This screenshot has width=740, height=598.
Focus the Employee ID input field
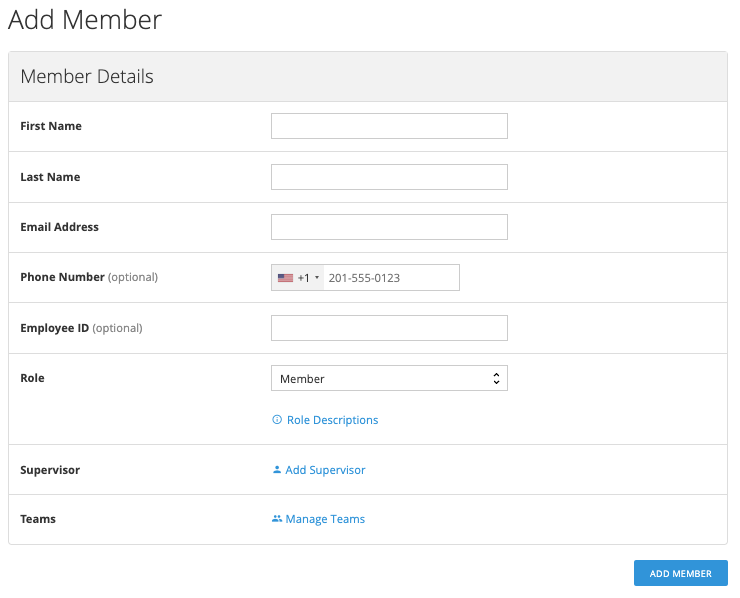click(389, 328)
